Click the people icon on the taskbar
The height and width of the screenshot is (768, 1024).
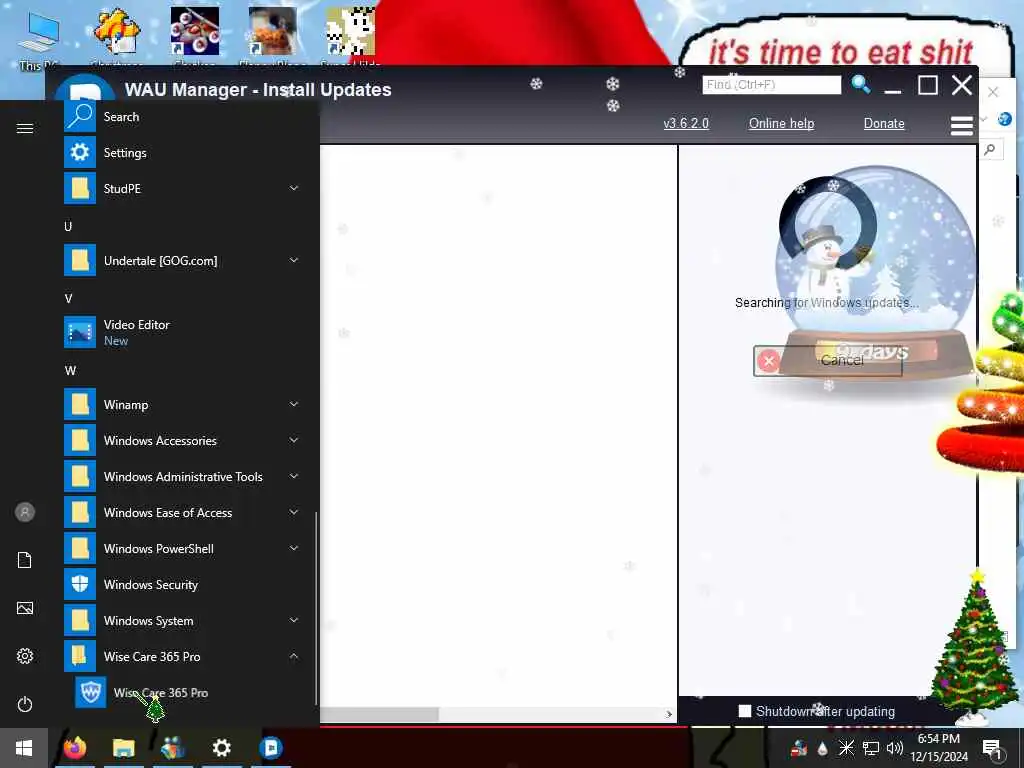click(172, 748)
